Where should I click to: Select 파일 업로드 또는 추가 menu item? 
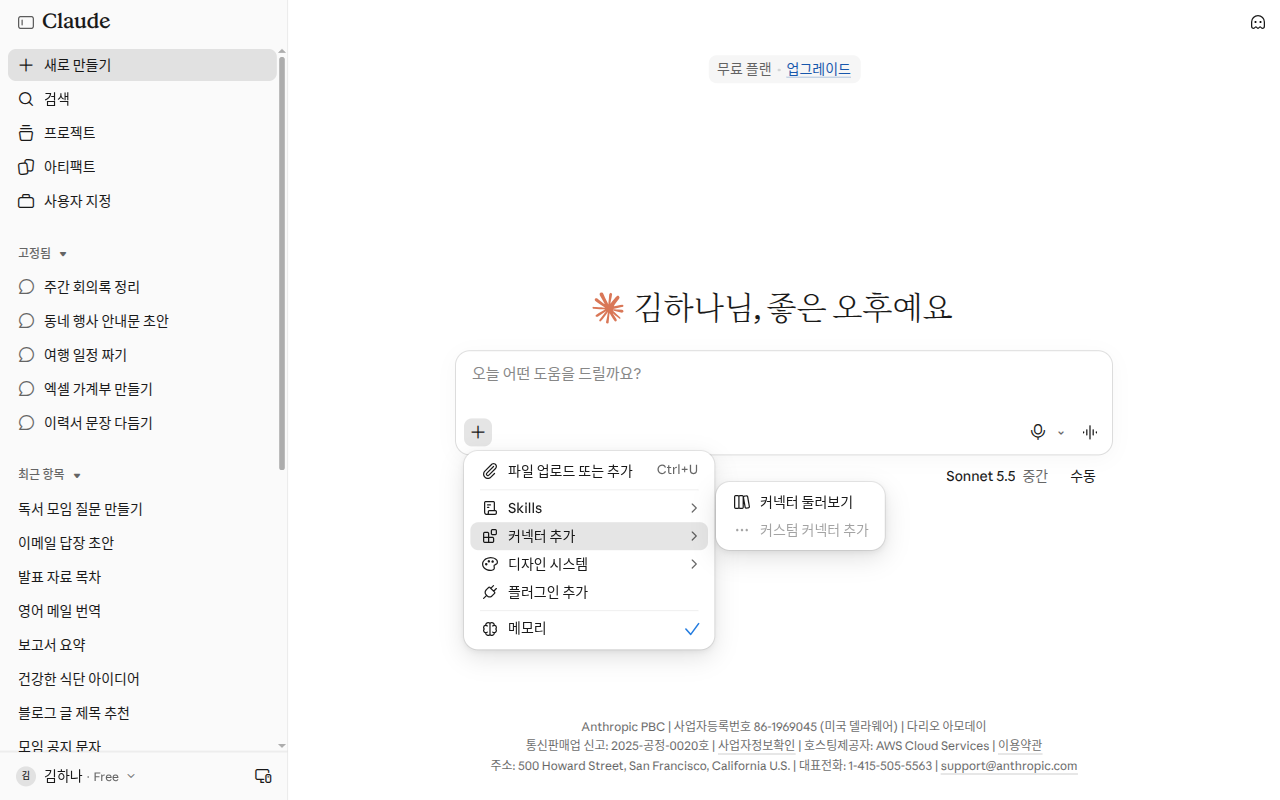[589, 470]
